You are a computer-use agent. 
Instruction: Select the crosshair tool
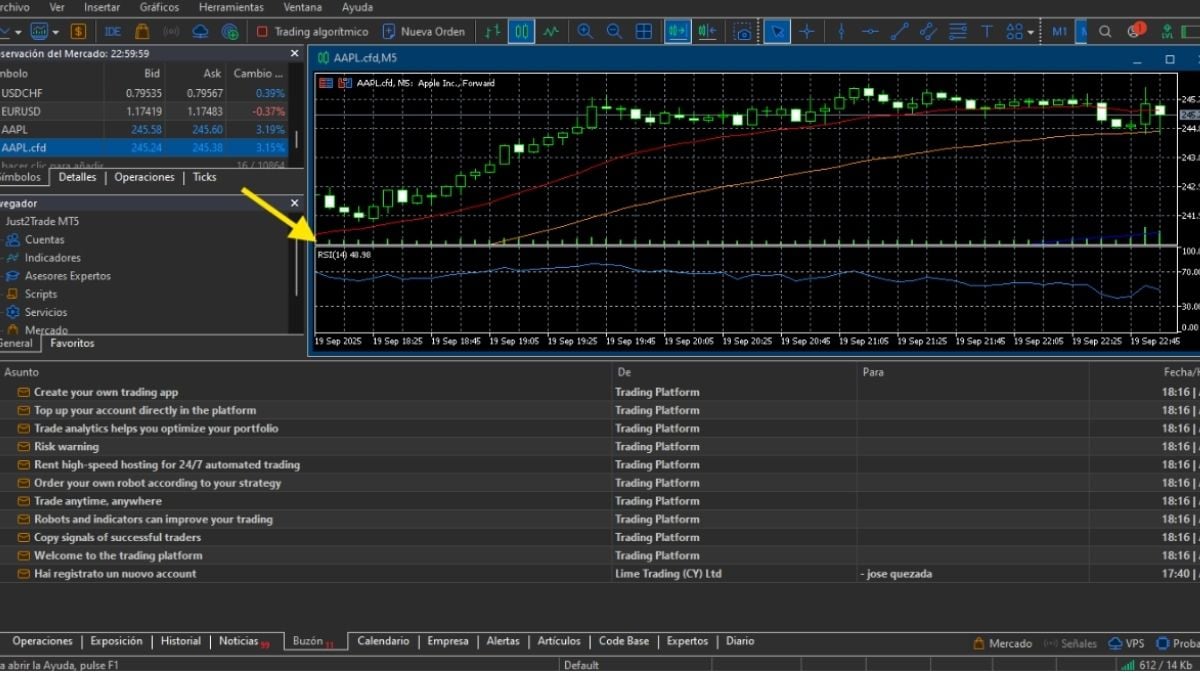coord(808,31)
